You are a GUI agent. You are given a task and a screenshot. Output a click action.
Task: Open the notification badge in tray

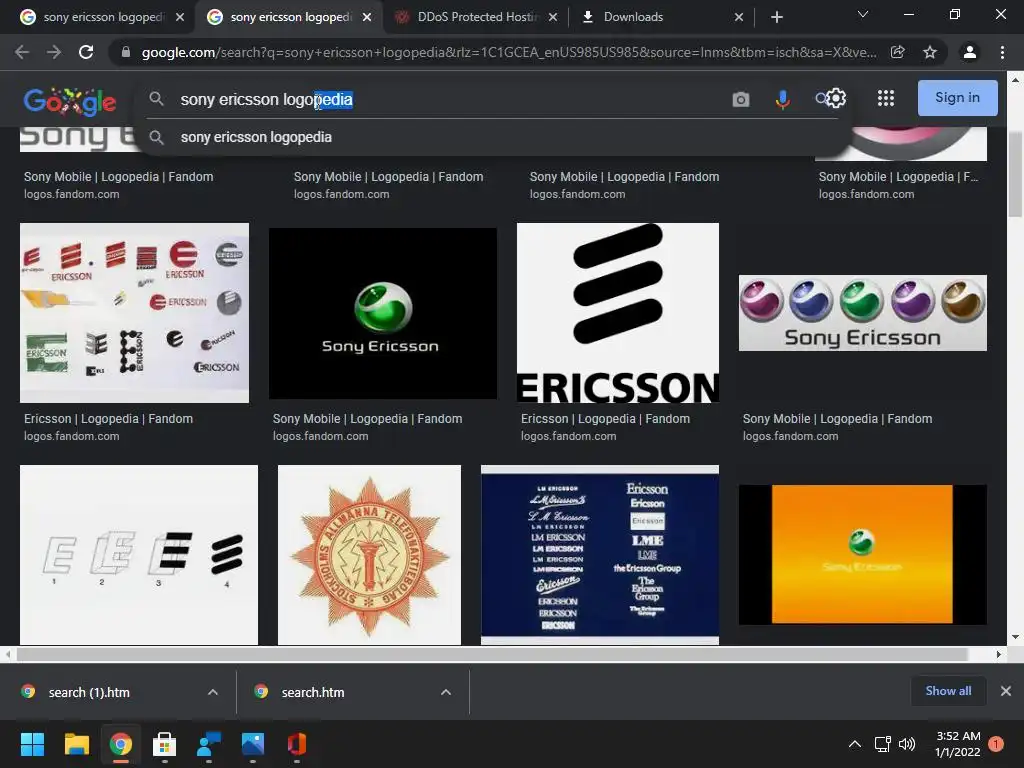996,744
